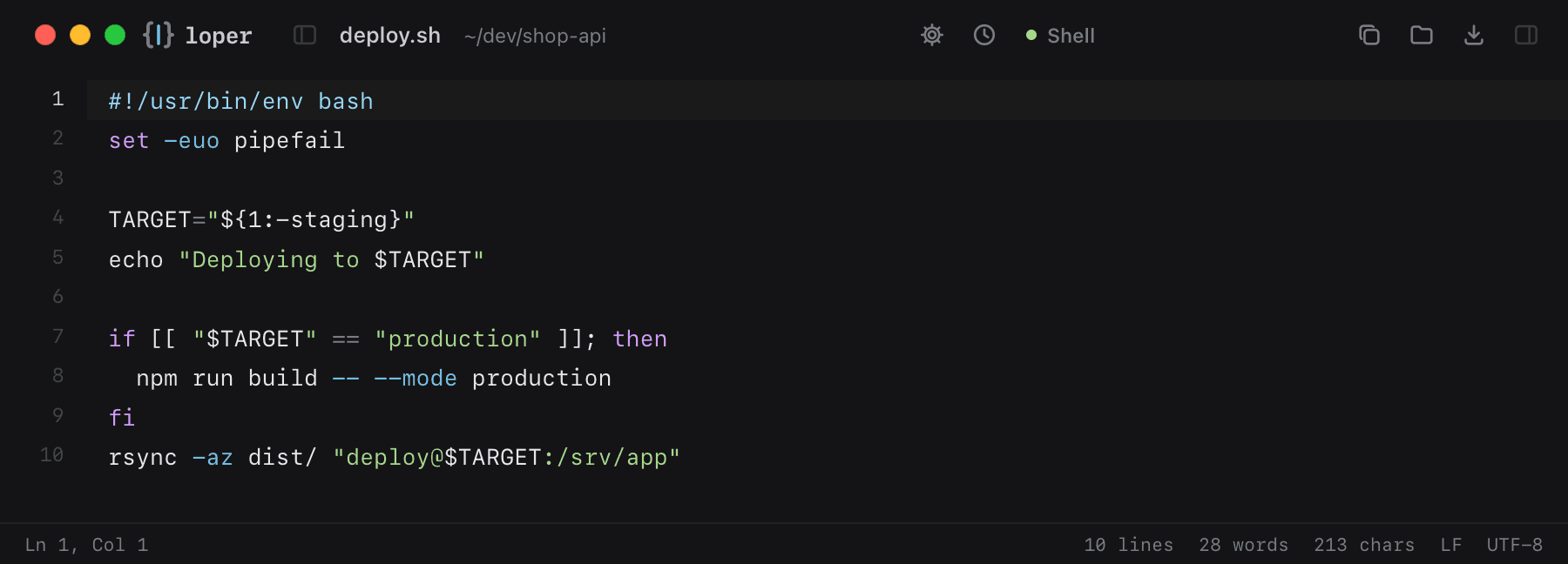Click the red close window button
Screen dimensions: 1568x564
tap(45, 35)
